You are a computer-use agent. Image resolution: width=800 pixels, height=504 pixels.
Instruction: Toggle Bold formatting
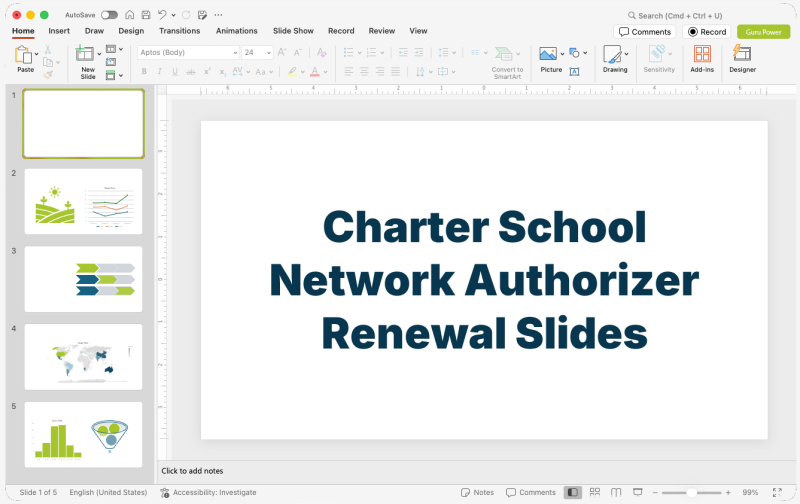[x=144, y=72]
